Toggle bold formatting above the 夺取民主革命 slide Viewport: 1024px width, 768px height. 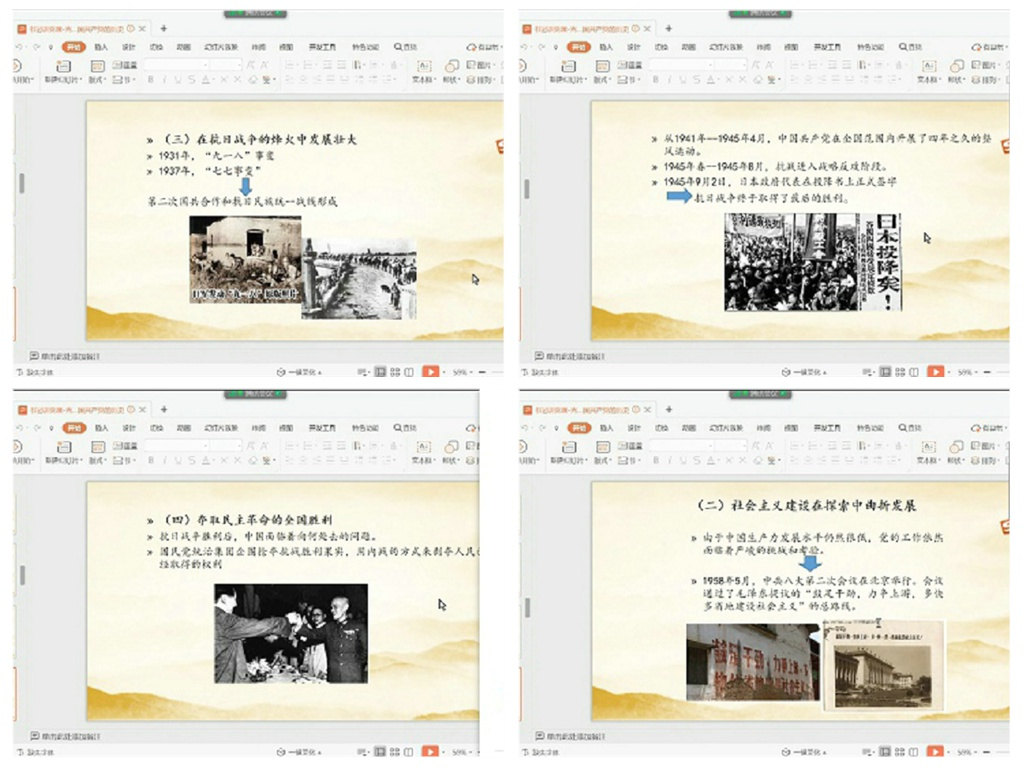[151, 461]
